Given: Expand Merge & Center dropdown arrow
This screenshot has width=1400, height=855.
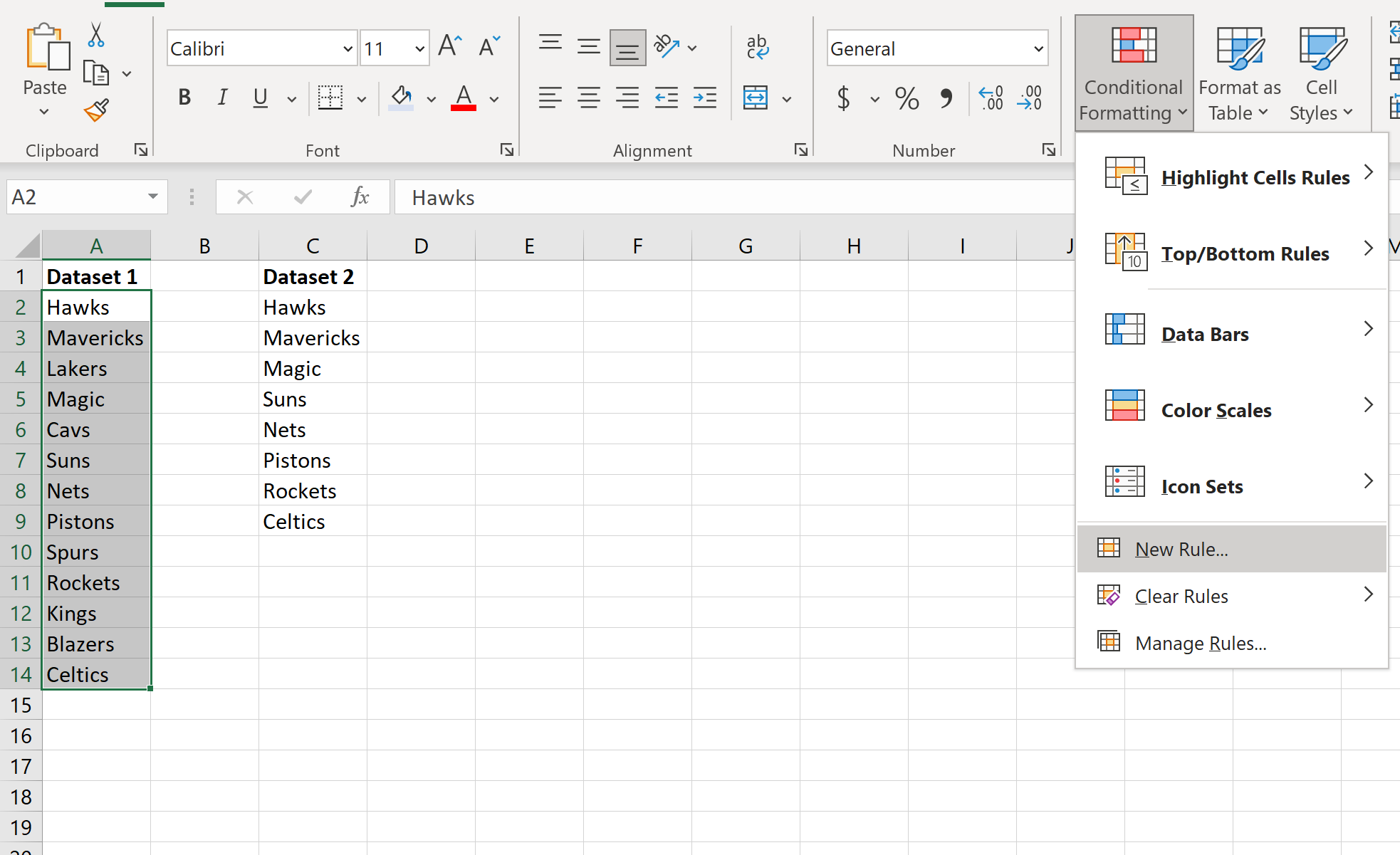Looking at the screenshot, I should pyautogui.click(x=787, y=98).
